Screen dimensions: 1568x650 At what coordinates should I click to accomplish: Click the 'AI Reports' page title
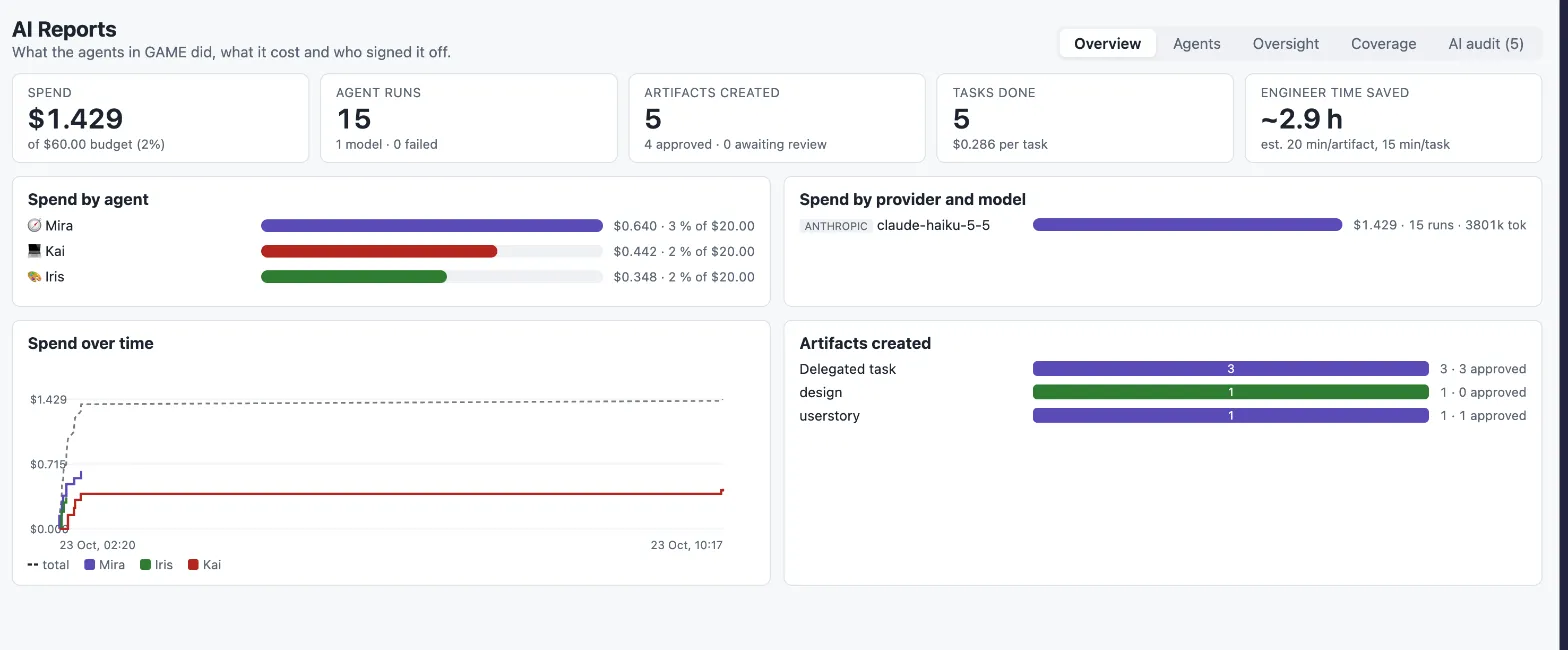(x=64, y=30)
